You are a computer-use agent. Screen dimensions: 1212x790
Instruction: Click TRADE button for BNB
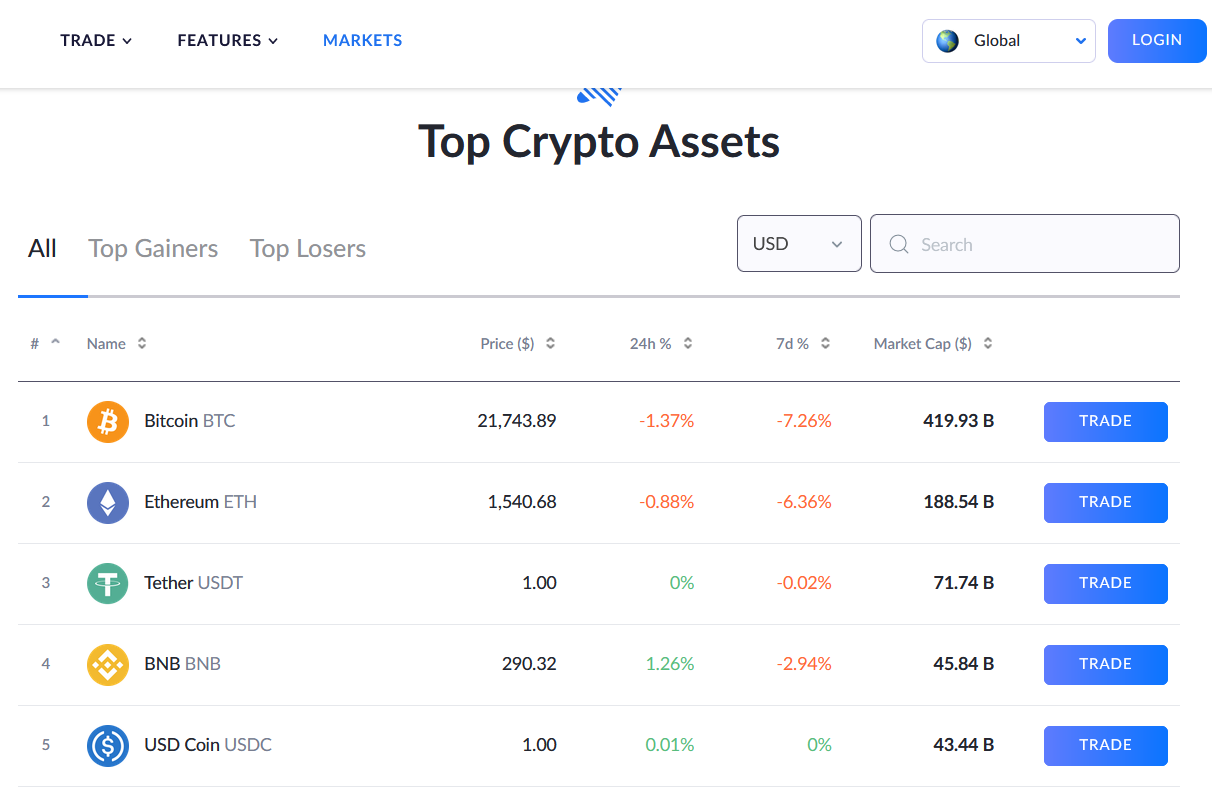pyautogui.click(x=1106, y=665)
